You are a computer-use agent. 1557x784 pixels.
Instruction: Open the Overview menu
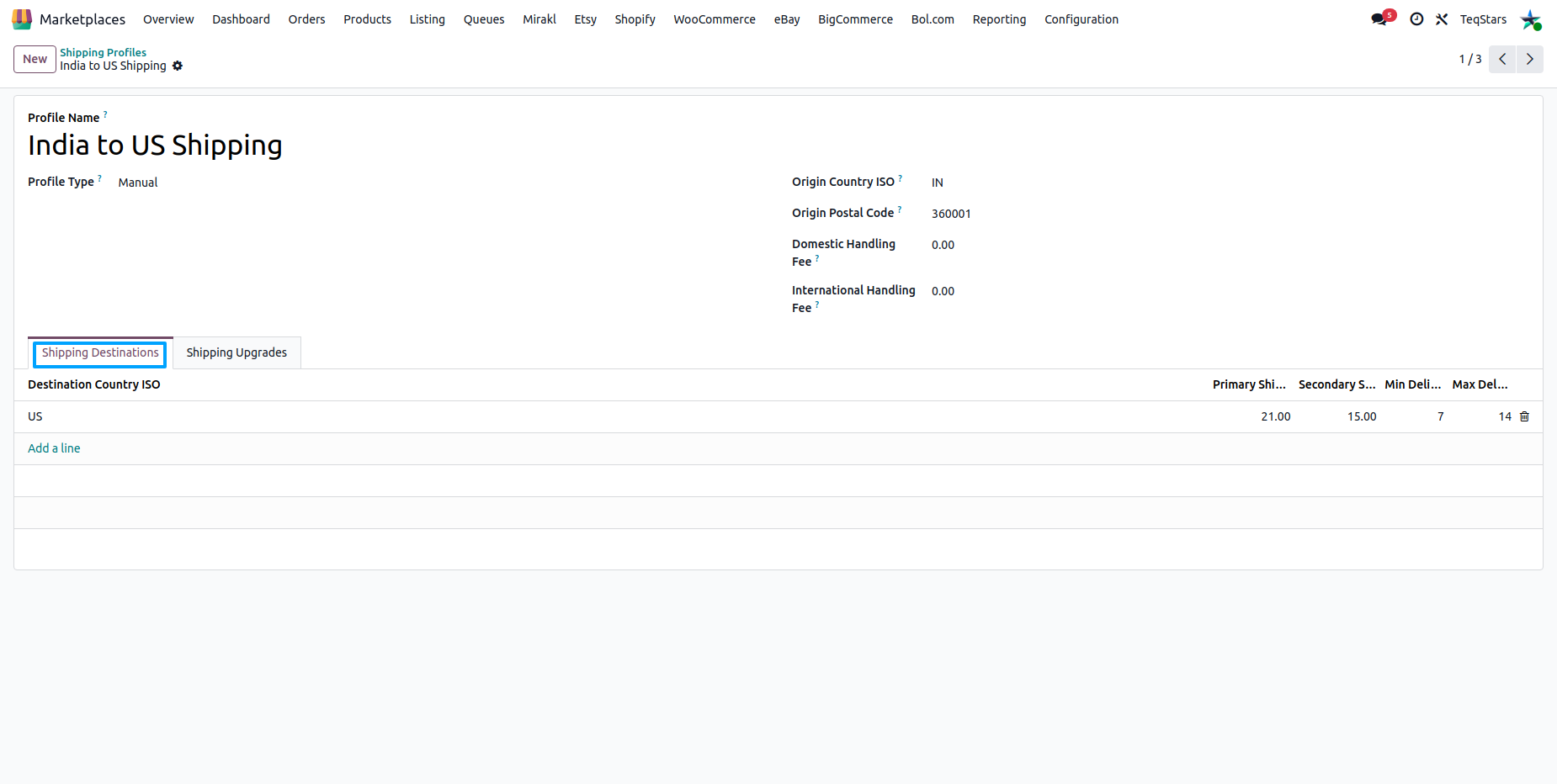[168, 19]
